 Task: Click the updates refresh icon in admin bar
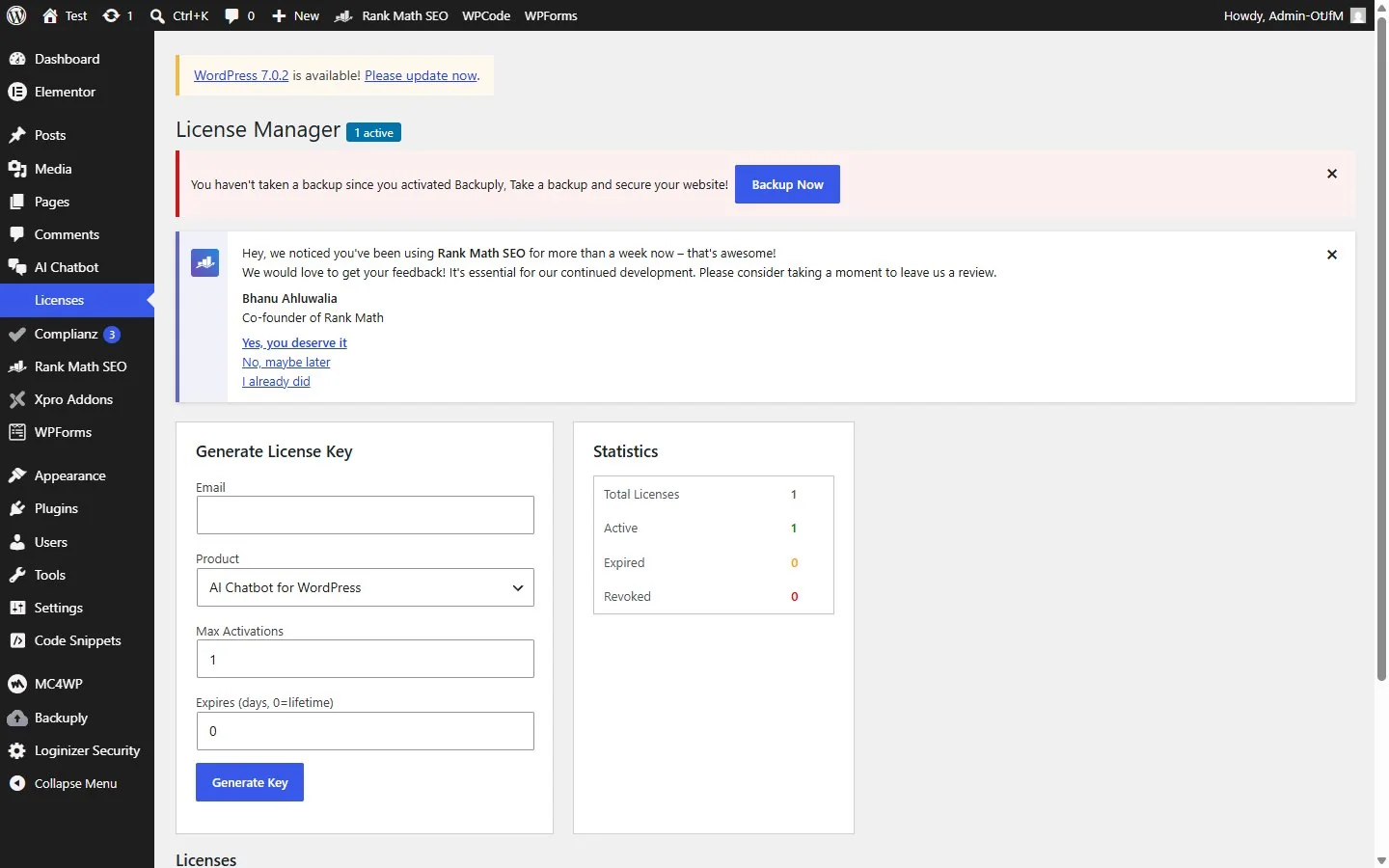111,15
